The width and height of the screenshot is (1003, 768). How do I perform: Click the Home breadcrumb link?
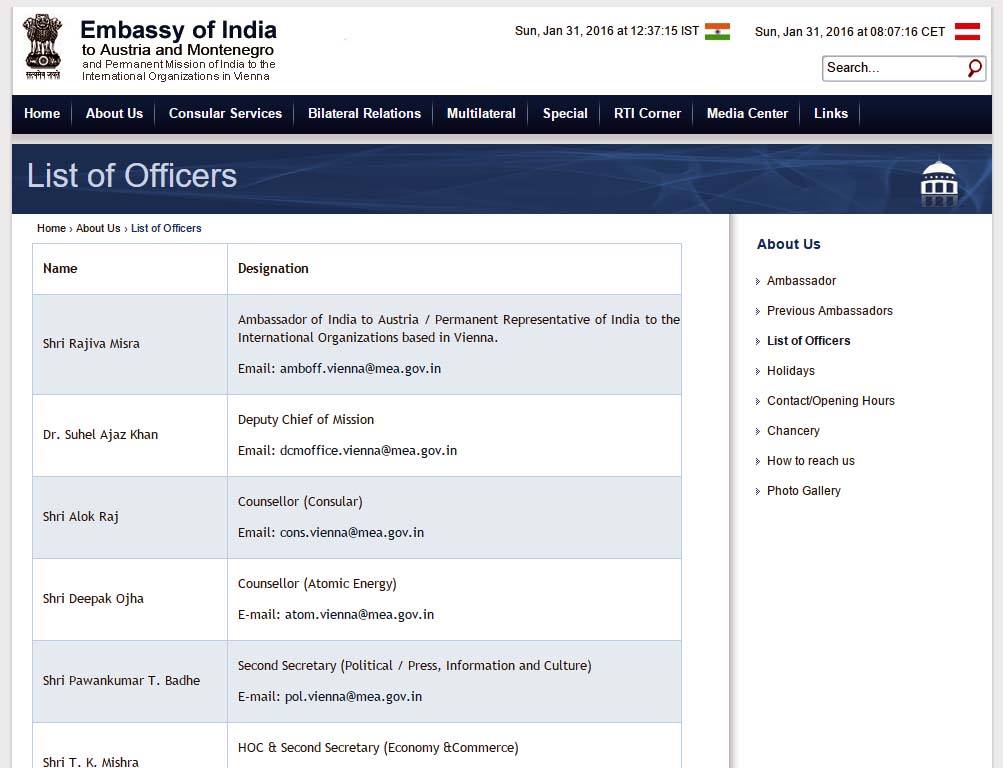click(51, 228)
